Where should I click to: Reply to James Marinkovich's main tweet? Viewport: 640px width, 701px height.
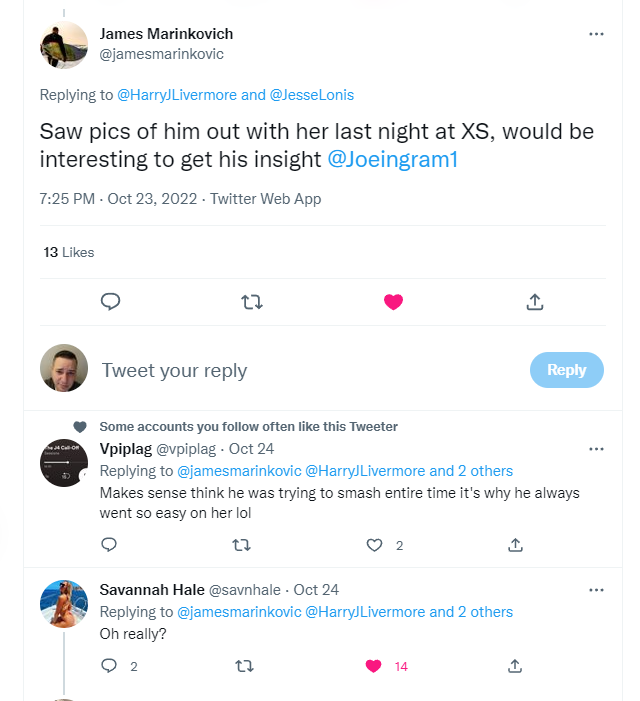(x=111, y=301)
